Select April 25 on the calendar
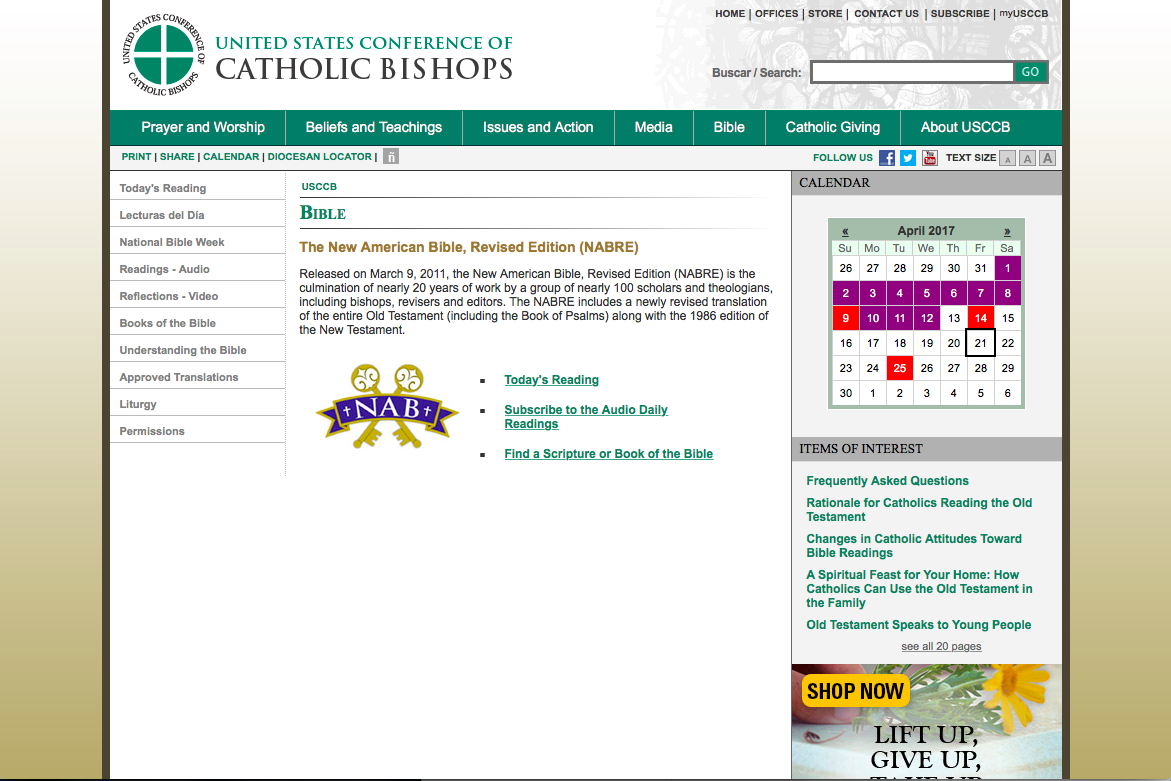The height and width of the screenshot is (781, 1171). tap(900, 368)
